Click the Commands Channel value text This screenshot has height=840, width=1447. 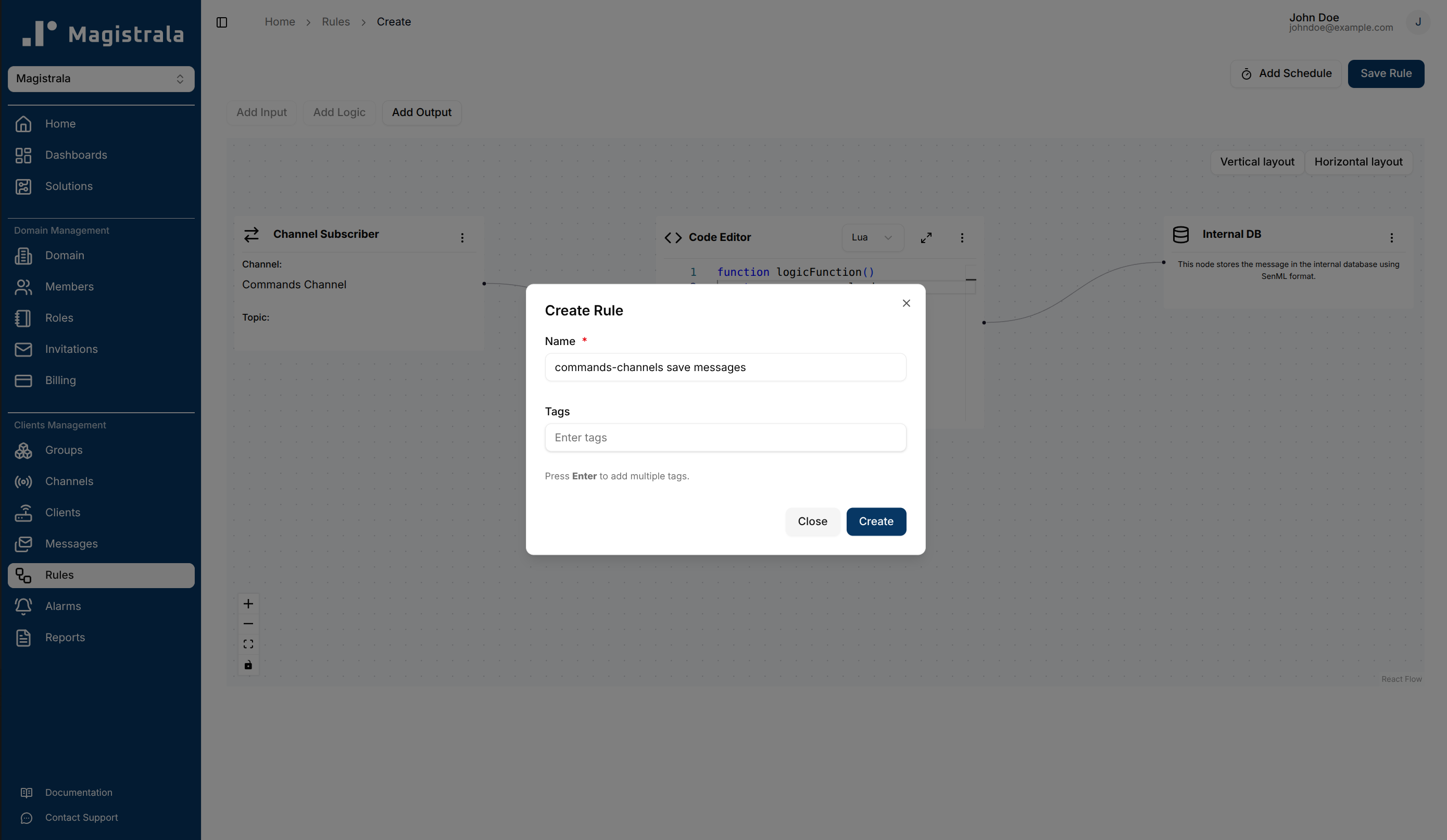(294, 285)
